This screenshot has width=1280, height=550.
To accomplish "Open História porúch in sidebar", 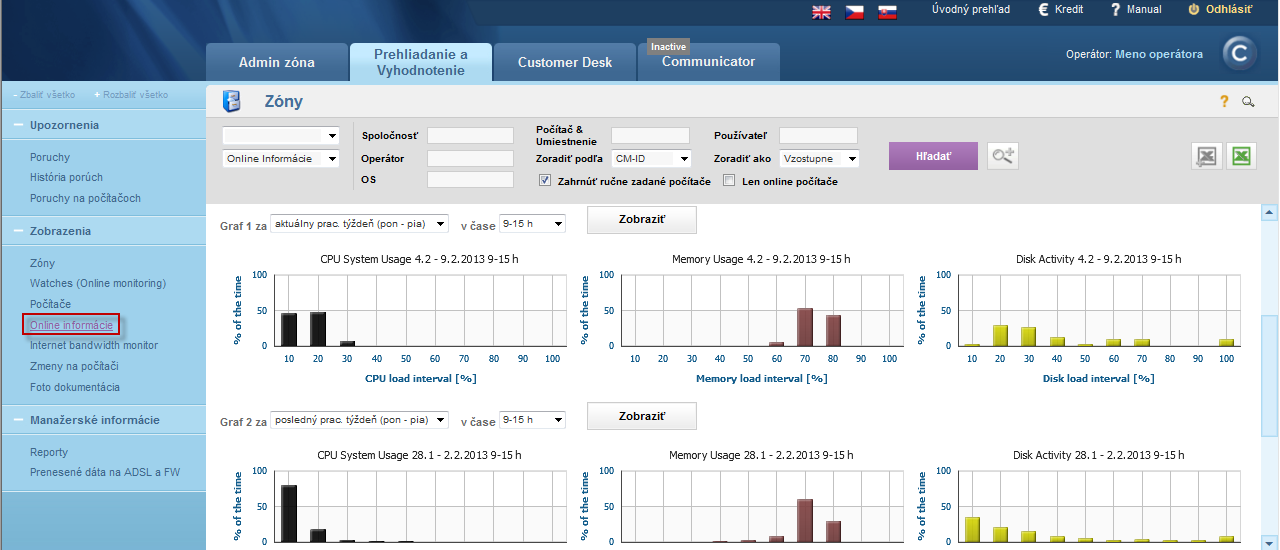I will pos(66,178).
